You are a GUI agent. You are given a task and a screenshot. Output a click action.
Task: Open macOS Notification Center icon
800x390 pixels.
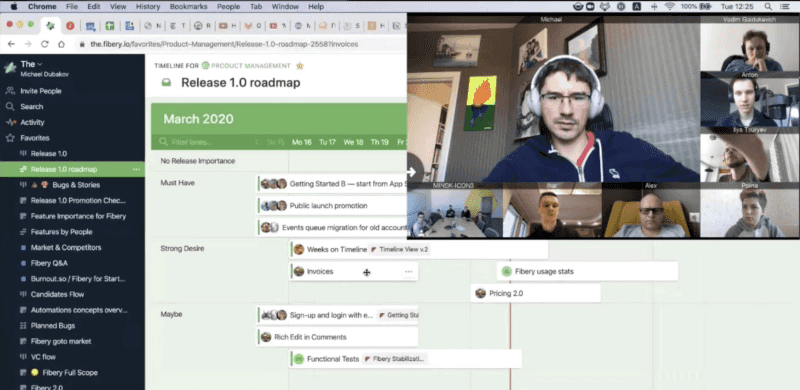click(784, 6)
